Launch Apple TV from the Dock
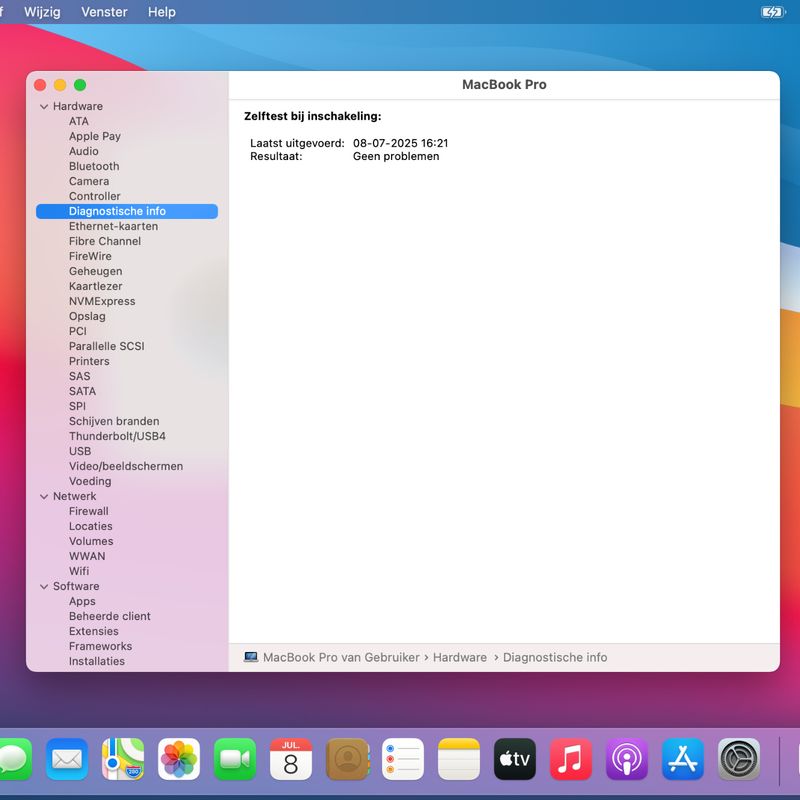 (515, 759)
